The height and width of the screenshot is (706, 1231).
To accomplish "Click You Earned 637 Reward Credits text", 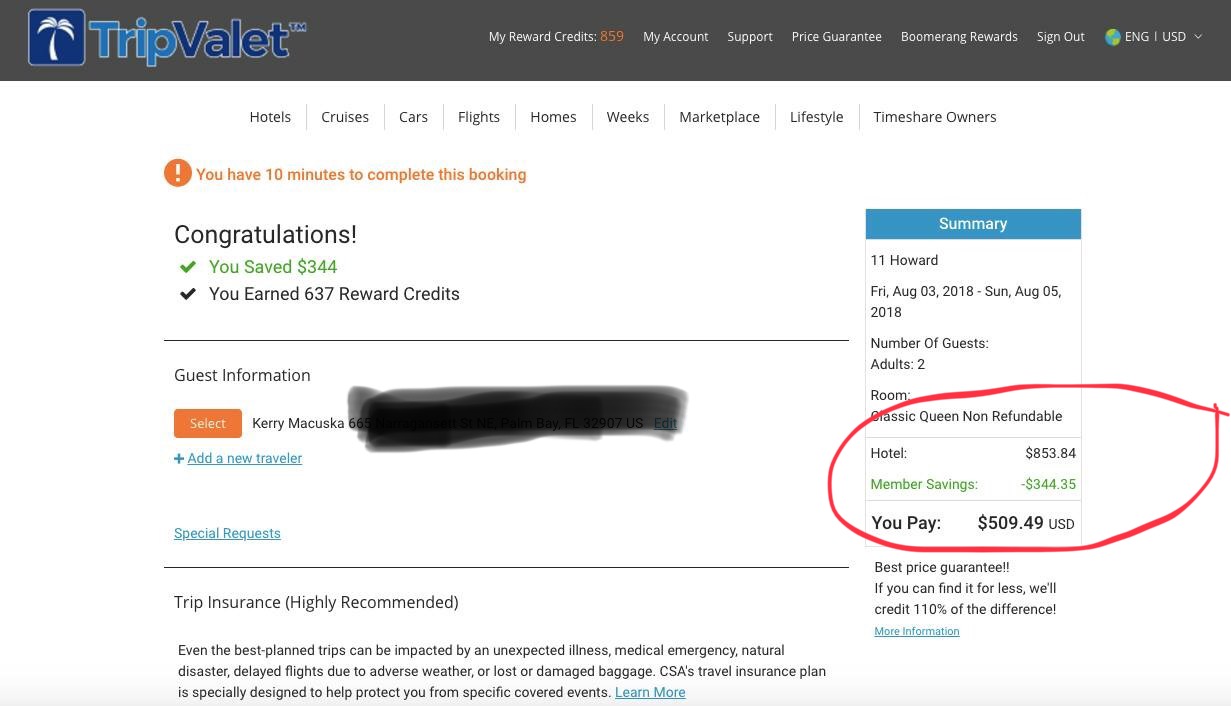I will click(x=334, y=294).
